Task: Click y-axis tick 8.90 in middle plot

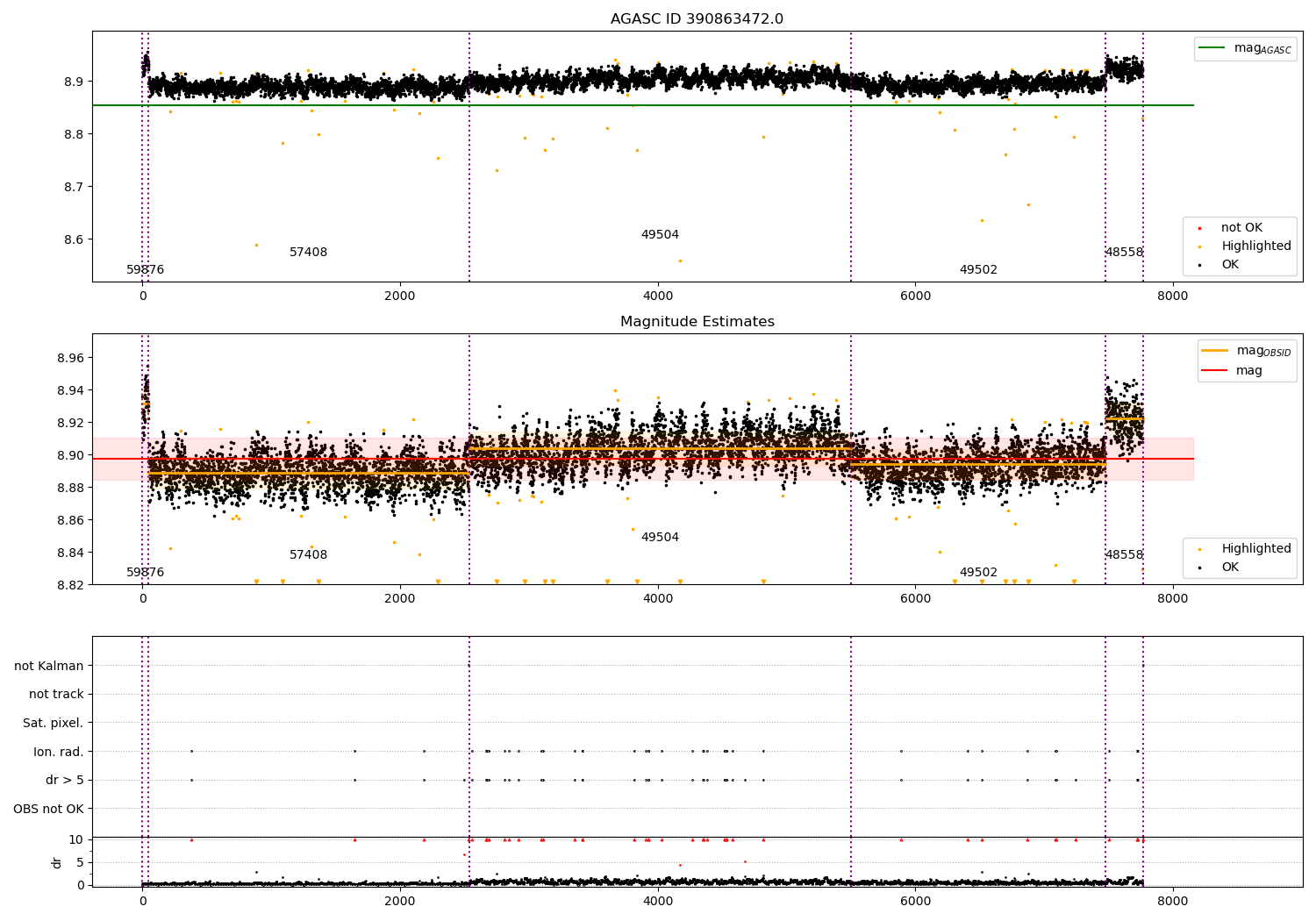Action: coord(71,455)
